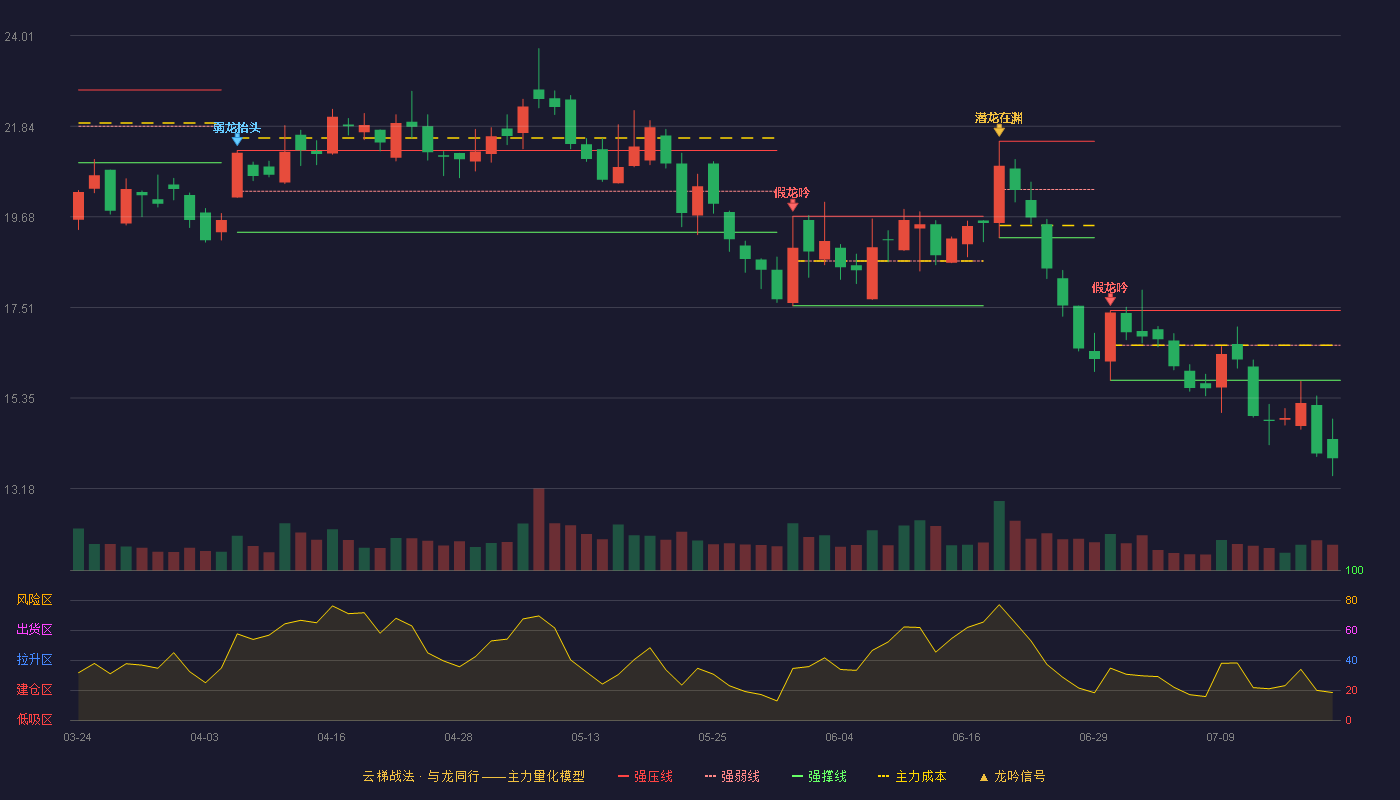Image resolution: width=1400 pixels, height=800 pixels.
Task: Click the 出货区 zone label
Action: [x=34, y=630]
